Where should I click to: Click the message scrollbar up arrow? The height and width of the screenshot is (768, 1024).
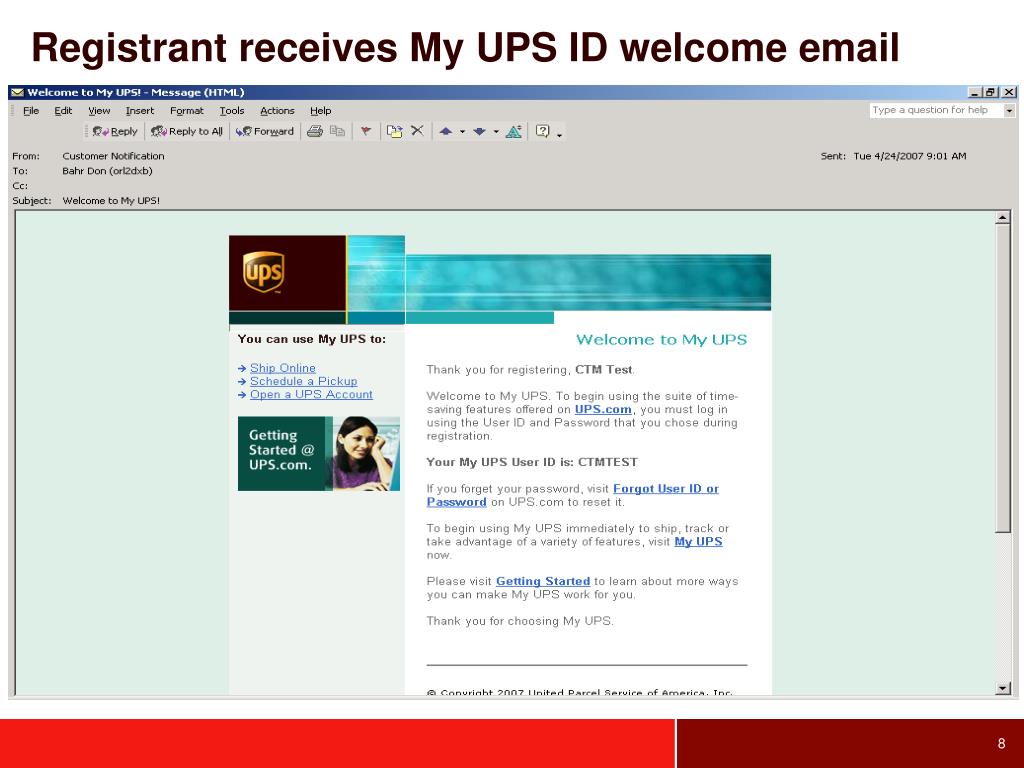[1002, 217]
